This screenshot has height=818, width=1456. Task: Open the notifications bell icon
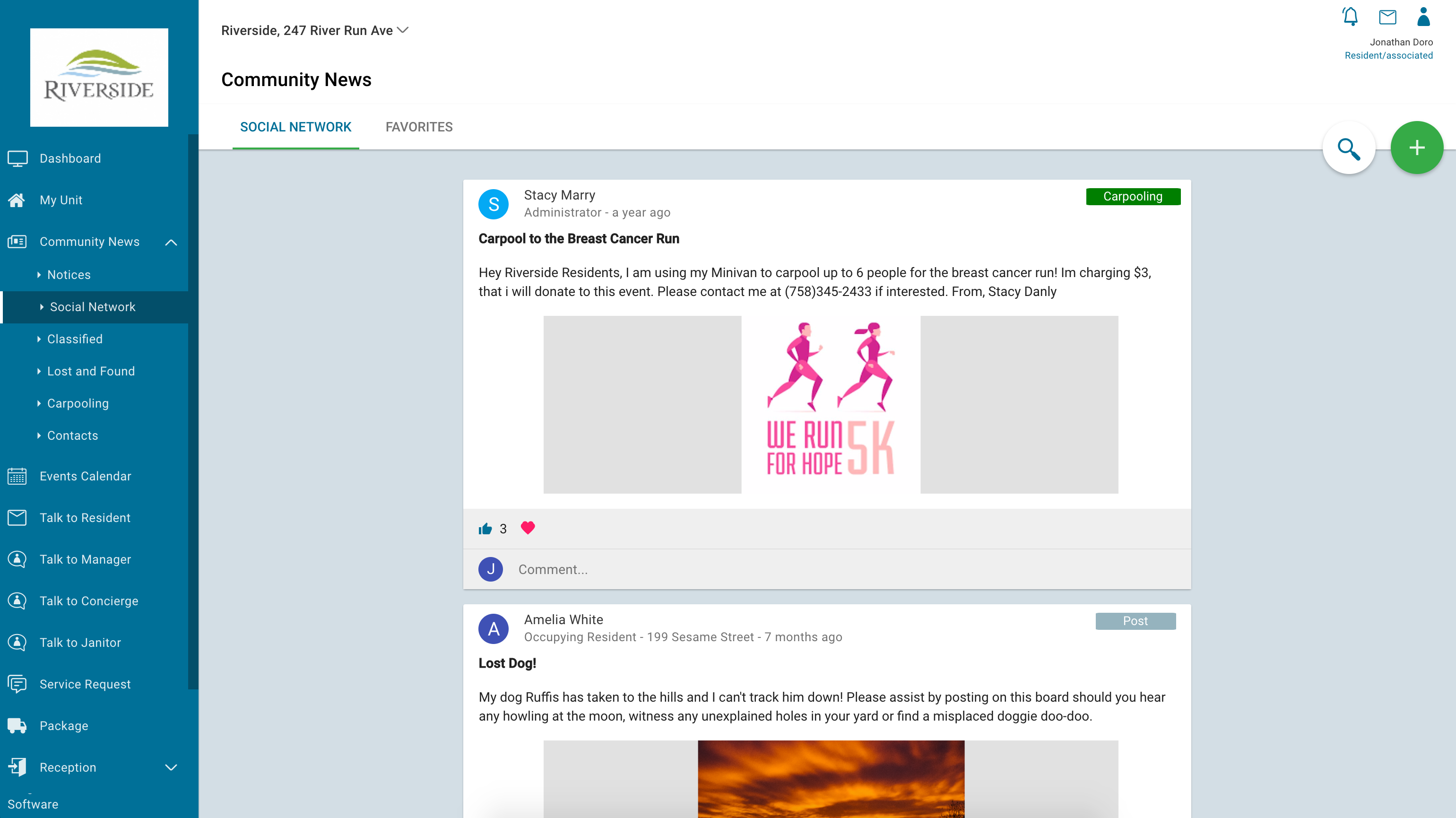click(1350, 17)
